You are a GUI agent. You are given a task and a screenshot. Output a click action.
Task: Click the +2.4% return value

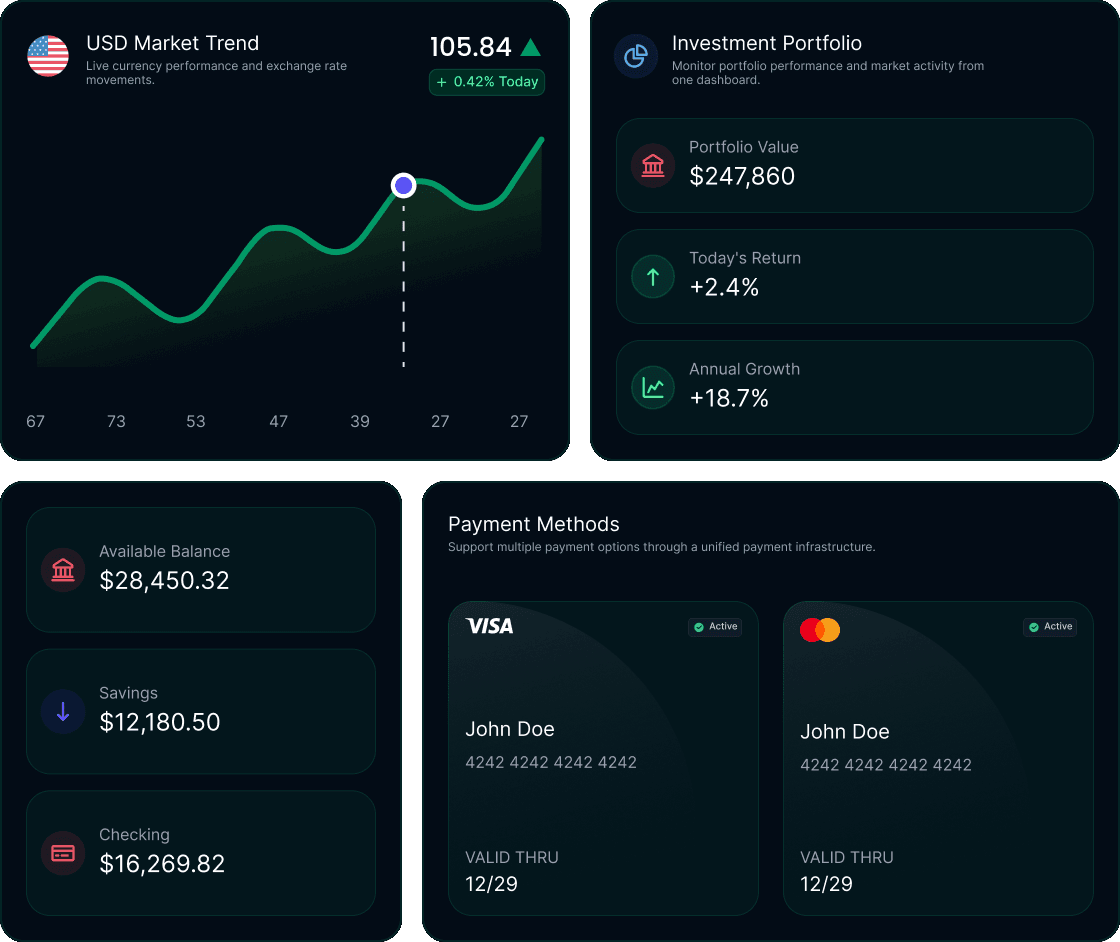[x=724, y=287]
